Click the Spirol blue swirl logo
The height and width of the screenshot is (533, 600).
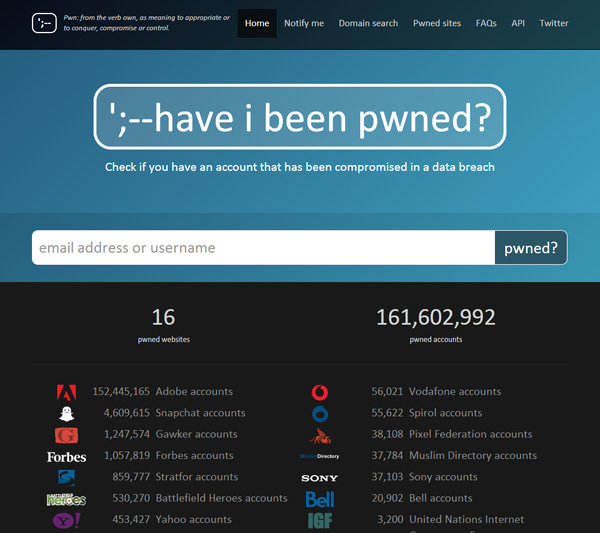[320, 414]
